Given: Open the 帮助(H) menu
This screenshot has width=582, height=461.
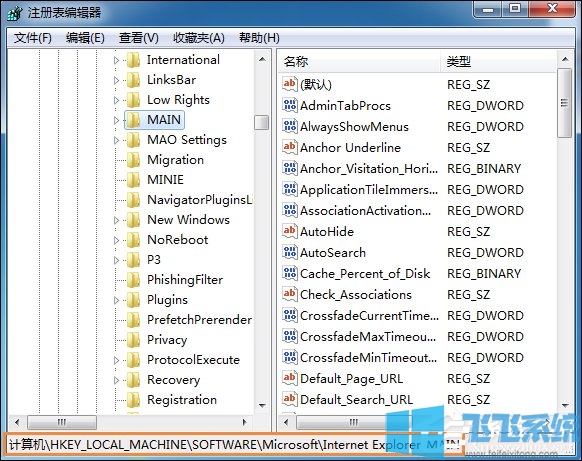Looking at the screenshot, I should [259, 38].
